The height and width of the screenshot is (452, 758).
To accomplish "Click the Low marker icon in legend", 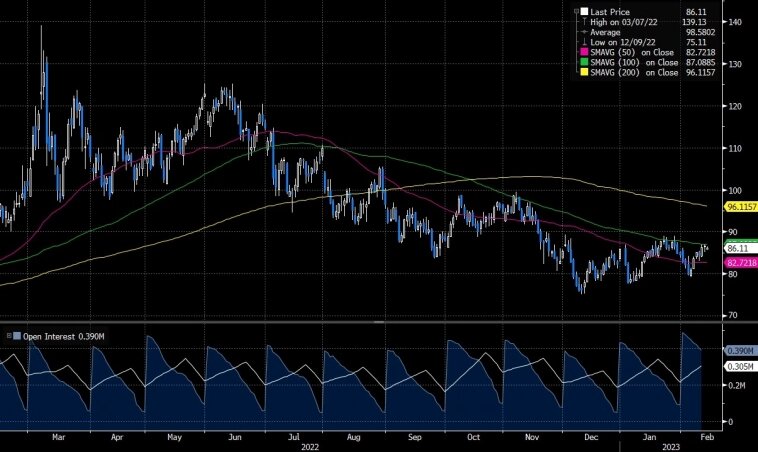I will click(584, 42).
